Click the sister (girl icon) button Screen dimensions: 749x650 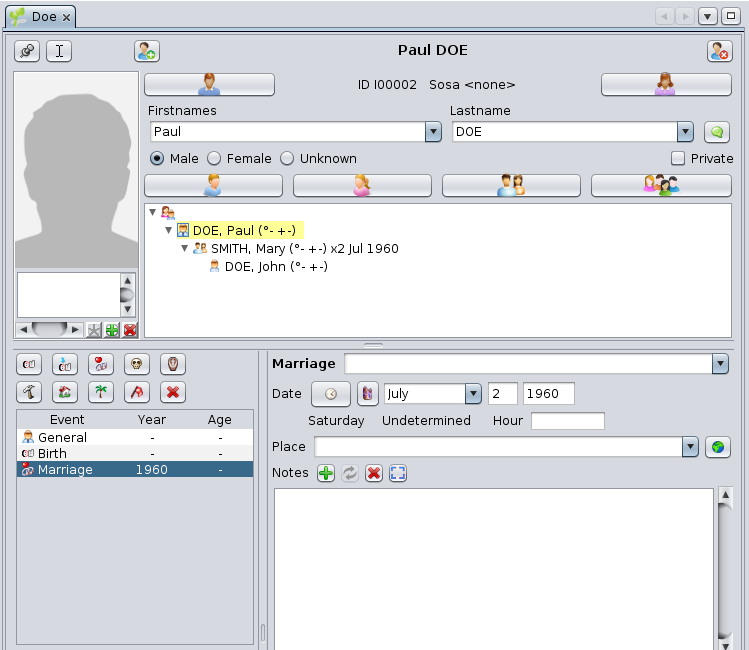(362, 185)
